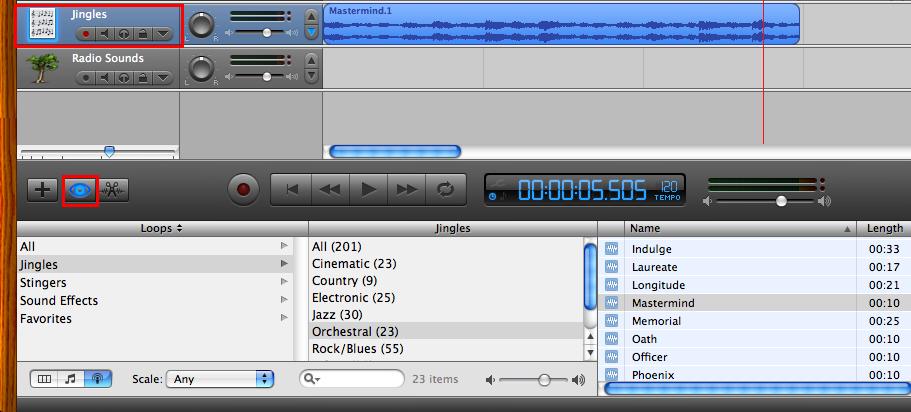Switch to column view button
Screen dimensions: 911x412
tap(44, 379)
